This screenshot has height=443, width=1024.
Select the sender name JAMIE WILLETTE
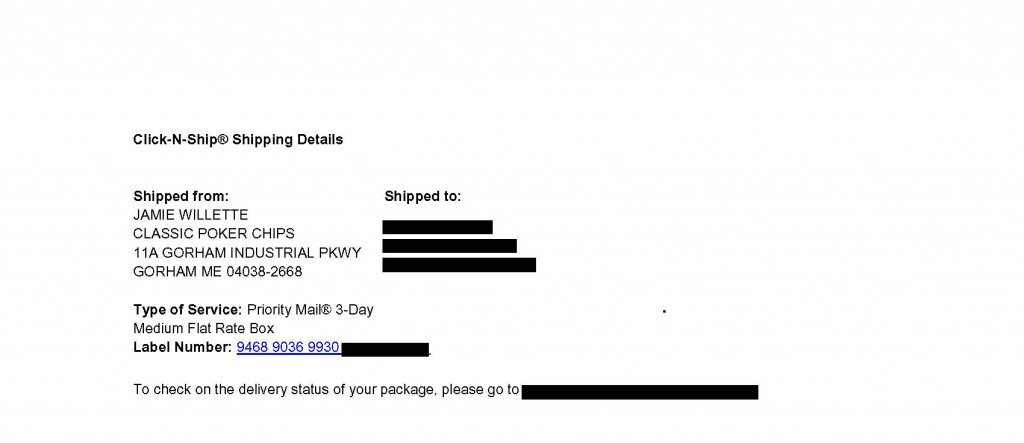click(190, 215)
